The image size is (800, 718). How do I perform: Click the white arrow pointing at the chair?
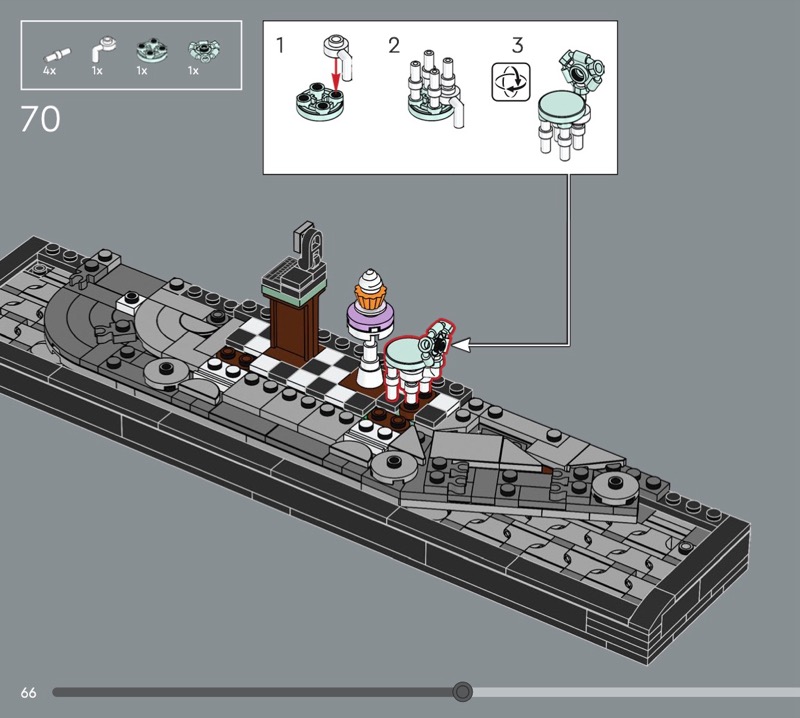coord(461,344)
